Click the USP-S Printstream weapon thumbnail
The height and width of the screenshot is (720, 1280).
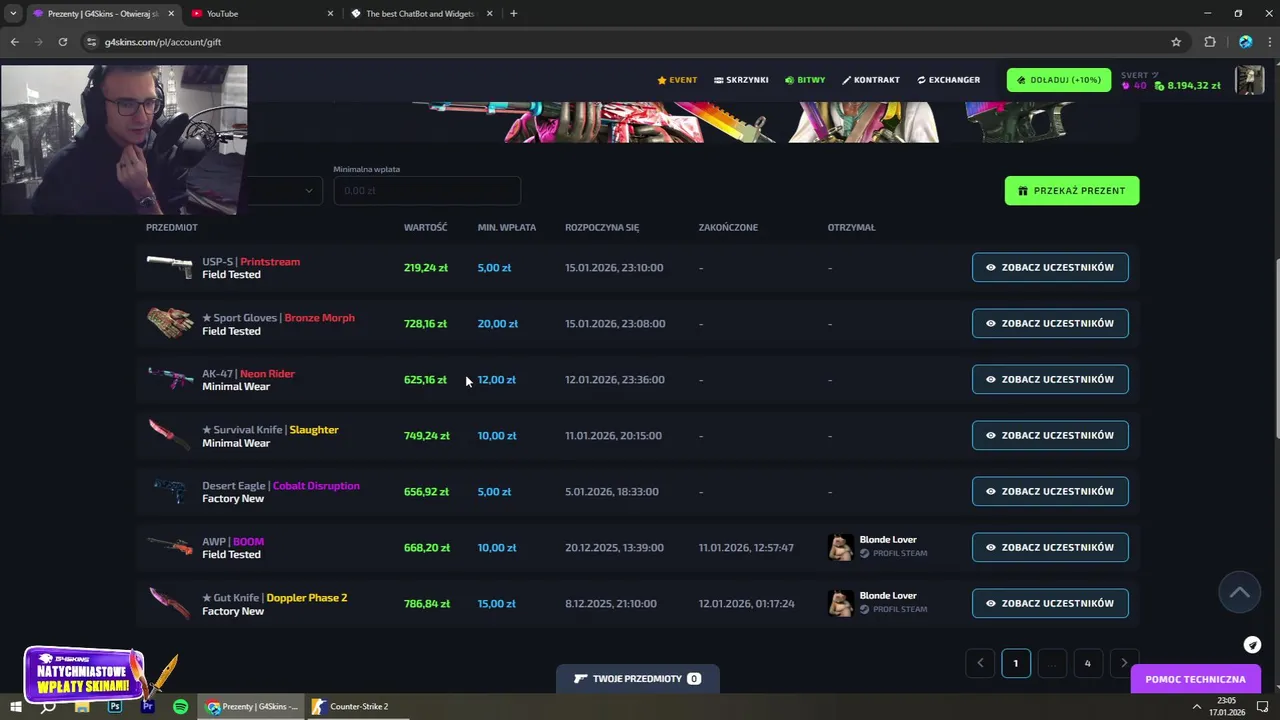tap(170, 267)
